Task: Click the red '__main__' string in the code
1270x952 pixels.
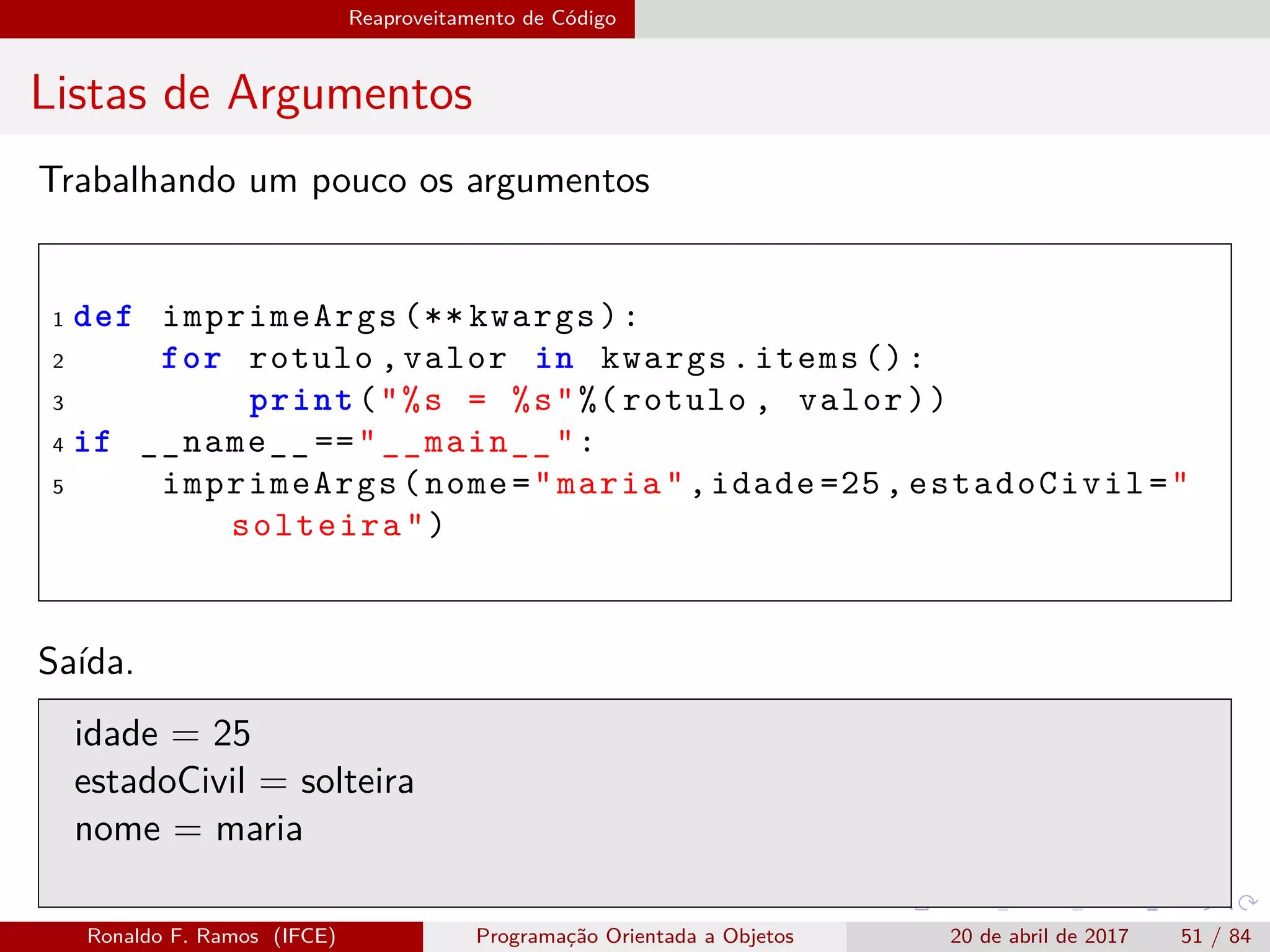Action: click(466, 444)
